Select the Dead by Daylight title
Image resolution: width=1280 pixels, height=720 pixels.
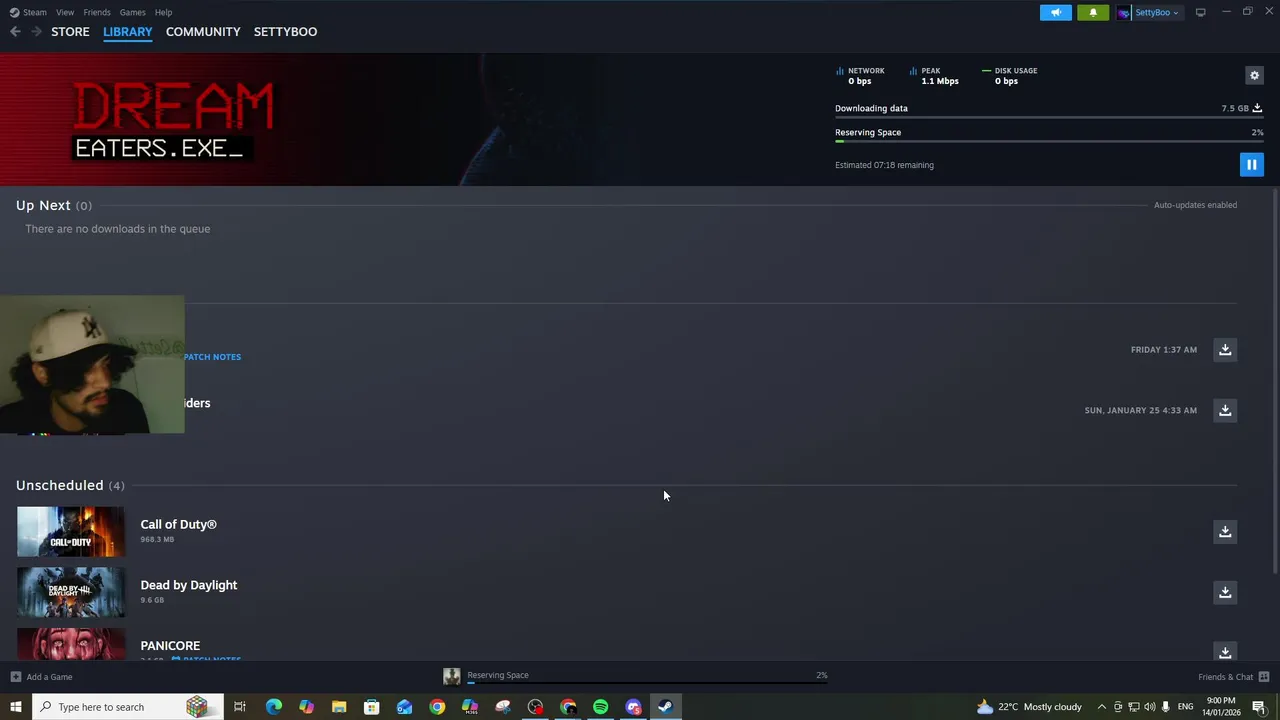pyautogui.click(x=188, y=585)
